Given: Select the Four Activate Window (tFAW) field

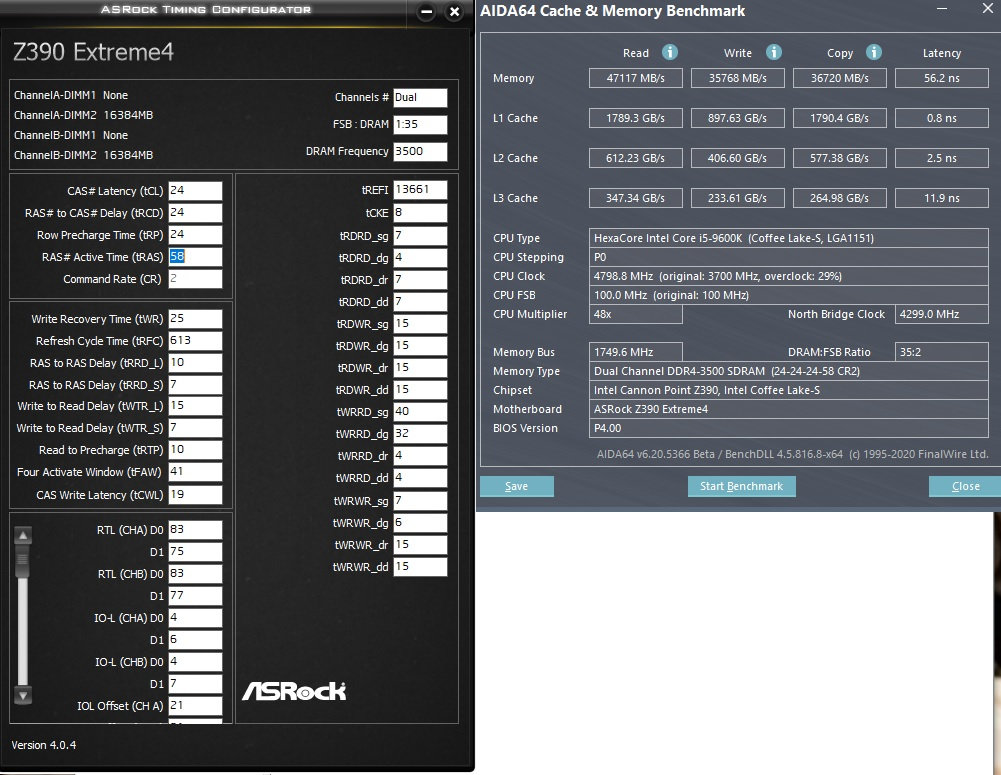Looking at the screenshot, I should 195,472.
